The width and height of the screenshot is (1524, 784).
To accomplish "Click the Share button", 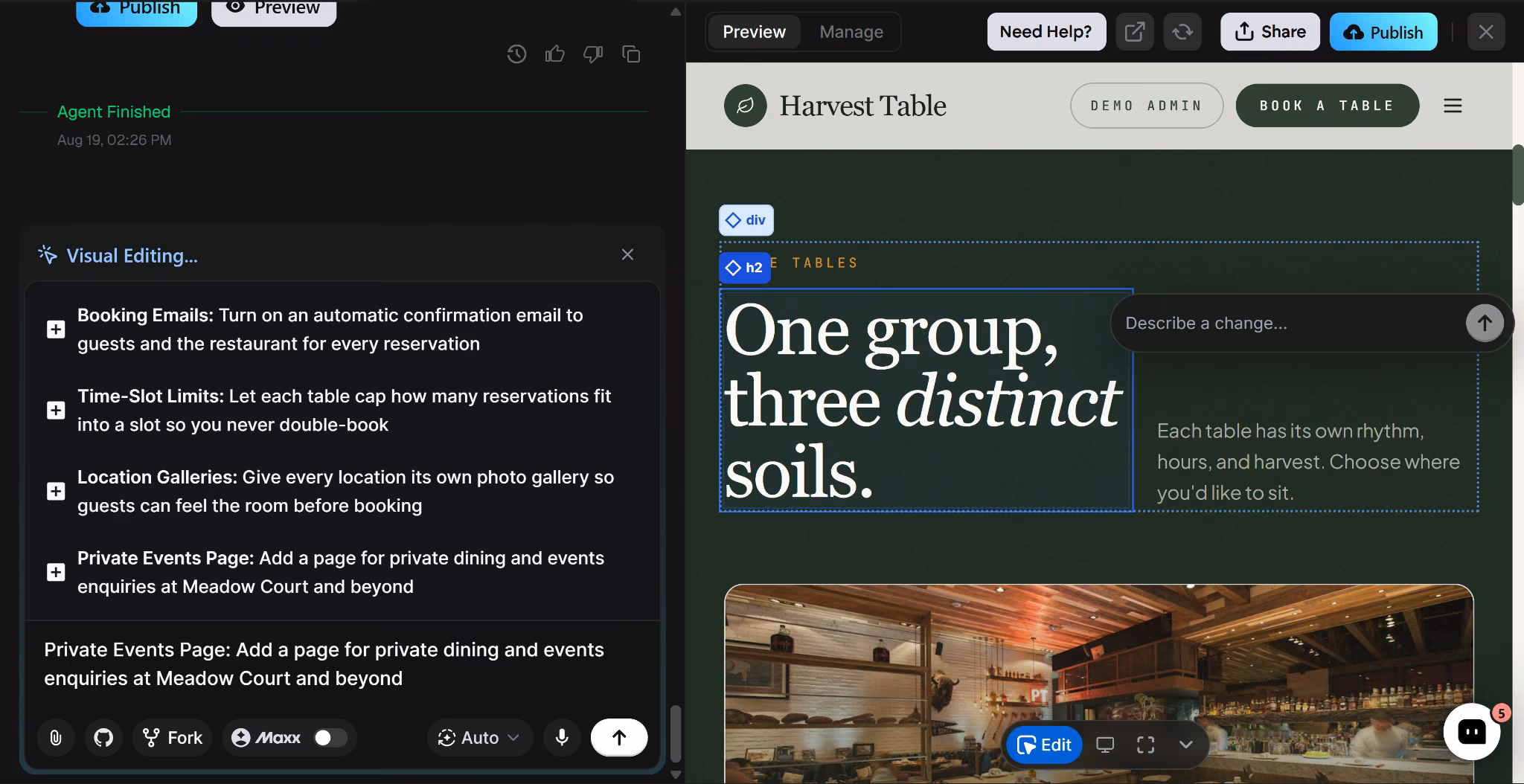I will (x=1270, y=31).
